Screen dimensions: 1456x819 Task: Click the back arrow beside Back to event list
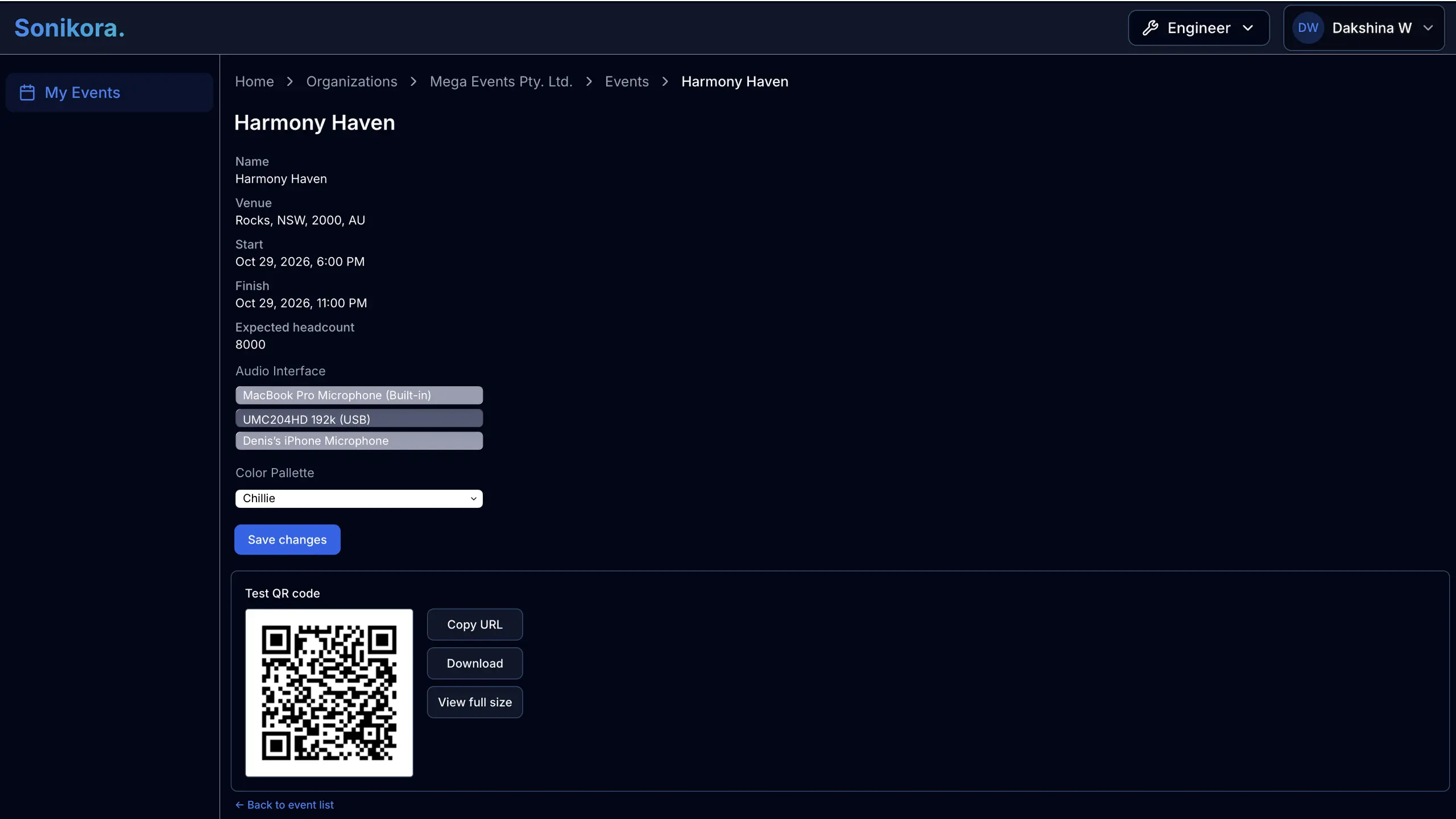pyautogui.click(x=239, y=804)
